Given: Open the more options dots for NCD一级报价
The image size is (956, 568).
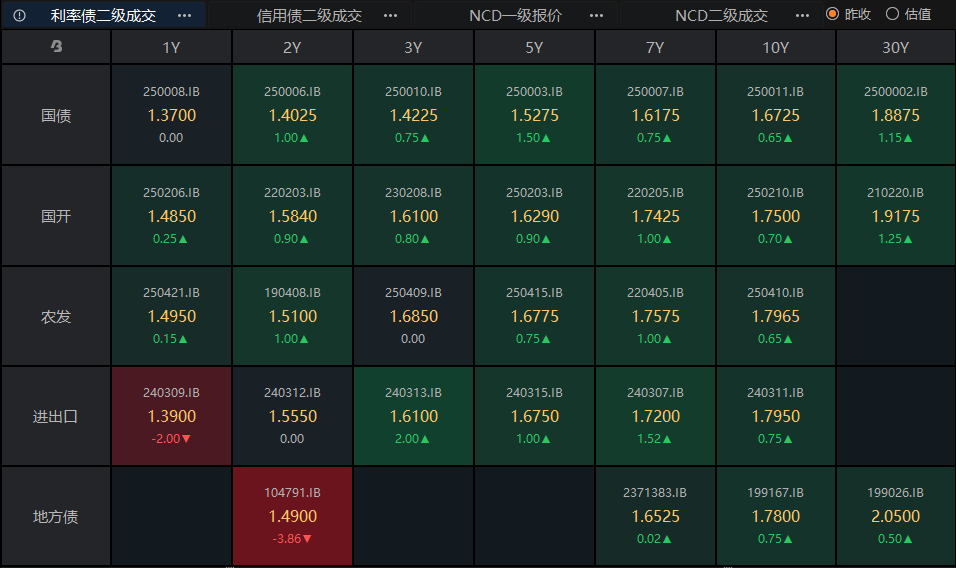Looking at the screenshot, I should 596,15.
